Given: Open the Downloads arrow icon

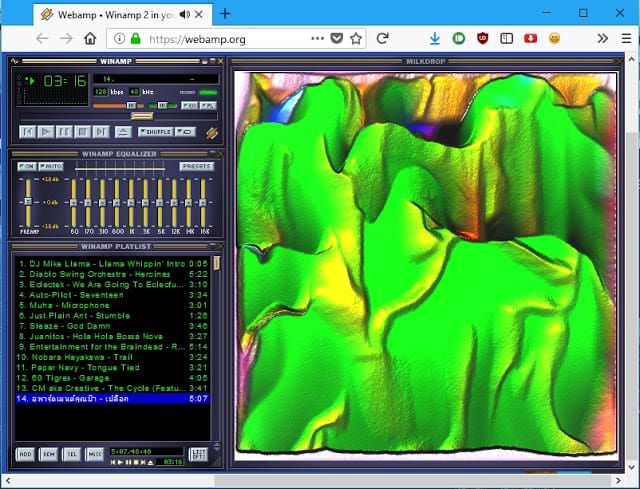Looking at the screenshot, I should (435, 39).
